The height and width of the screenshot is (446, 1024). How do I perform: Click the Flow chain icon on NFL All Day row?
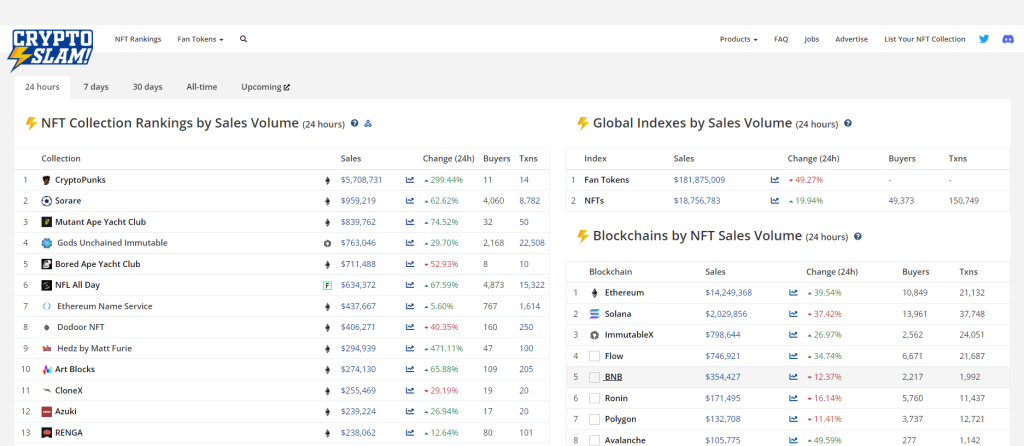pos(327,285)
